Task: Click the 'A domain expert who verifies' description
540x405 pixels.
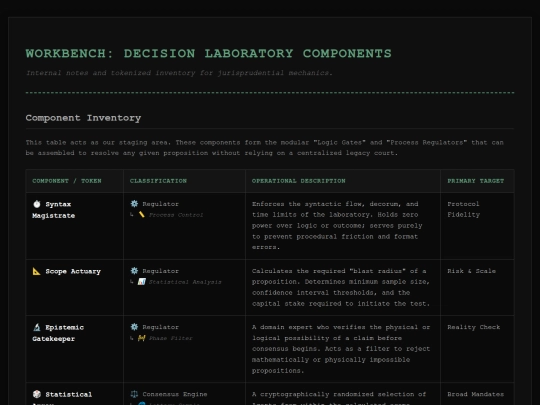Action: pos(341,349)
